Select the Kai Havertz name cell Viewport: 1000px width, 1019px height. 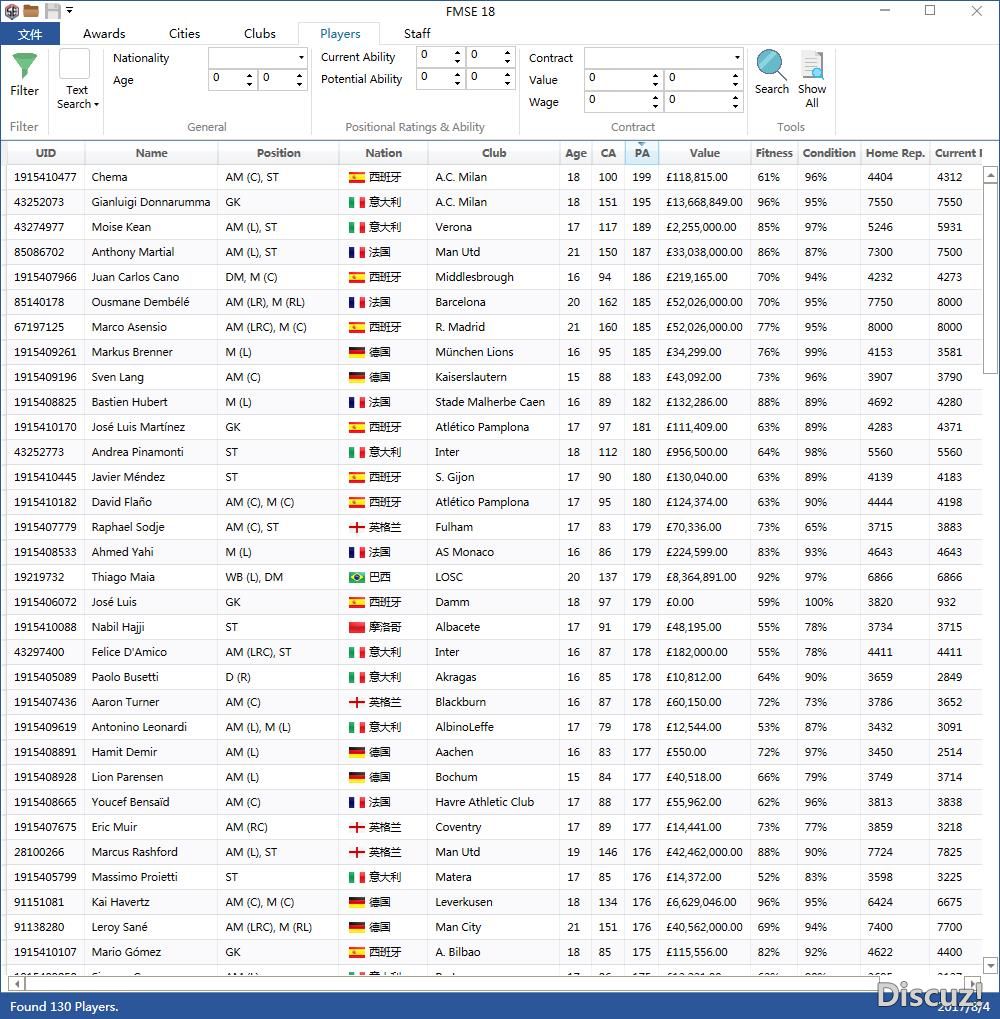[x=151, y=902]
